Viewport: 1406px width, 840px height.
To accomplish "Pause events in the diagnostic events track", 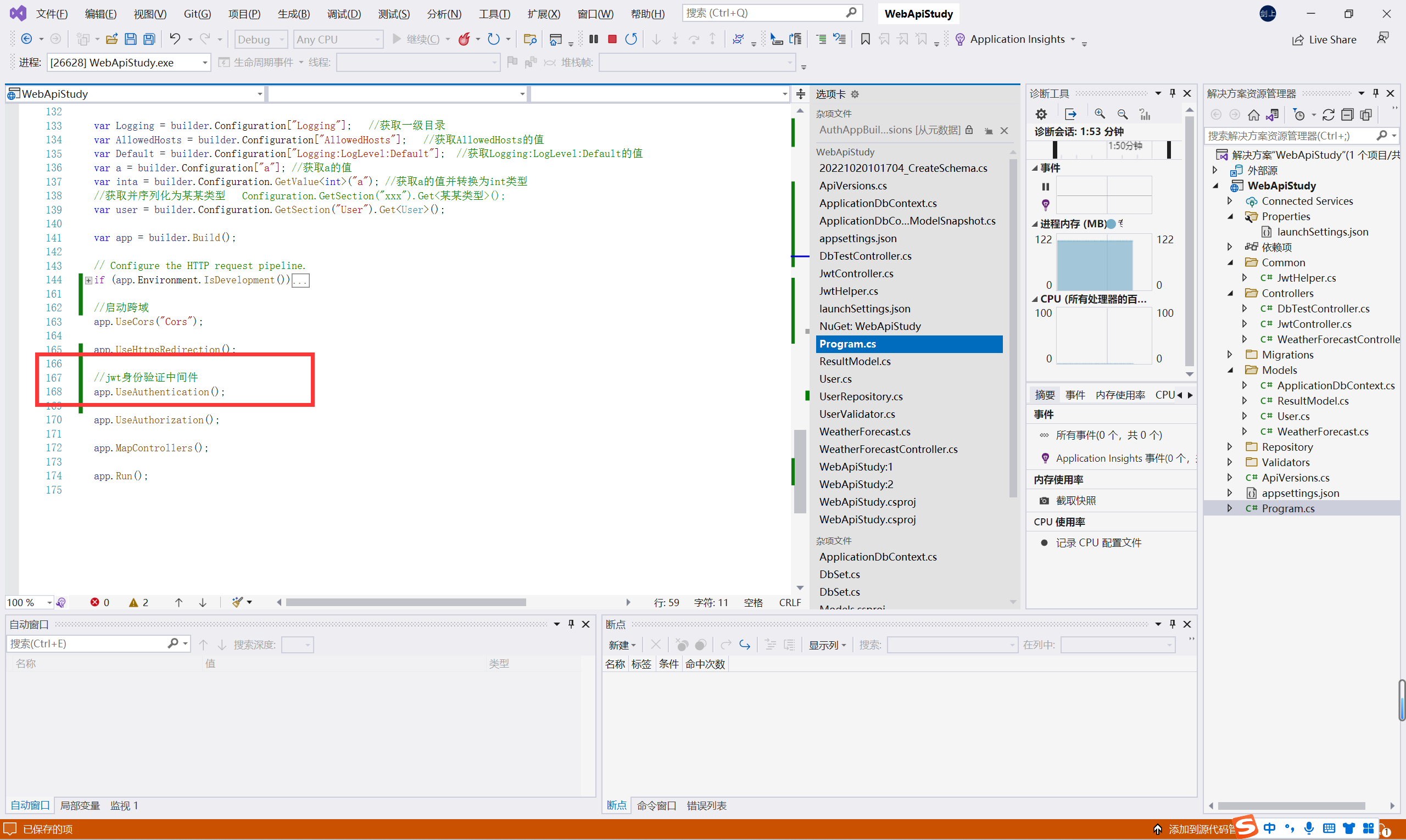I will [1045, 187].
